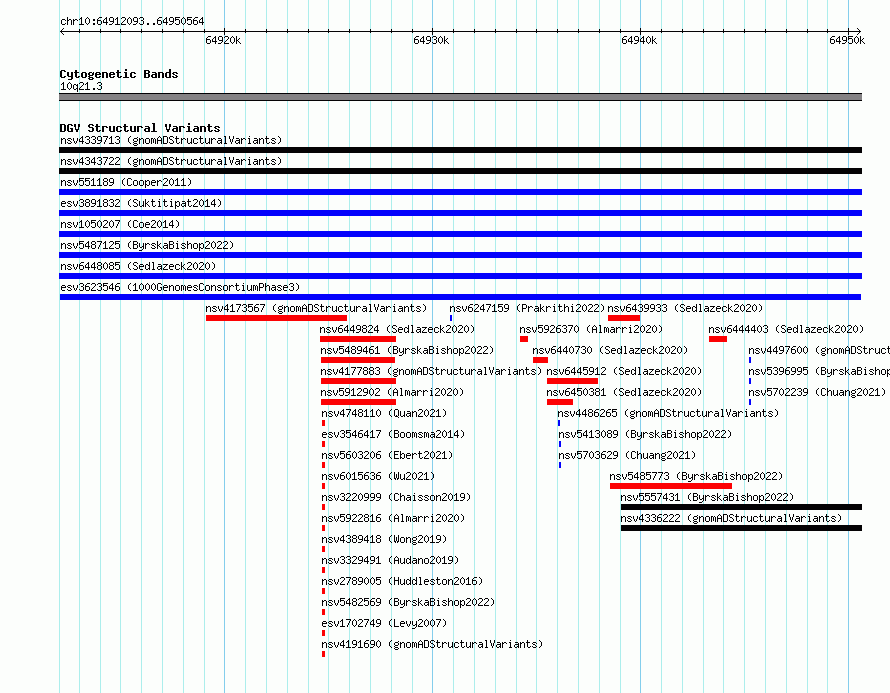This screenshot has height=693, width=890.
Task: Open nsv6247159 (Prakrithi2022) variant
Action: [x=527, y=308]
